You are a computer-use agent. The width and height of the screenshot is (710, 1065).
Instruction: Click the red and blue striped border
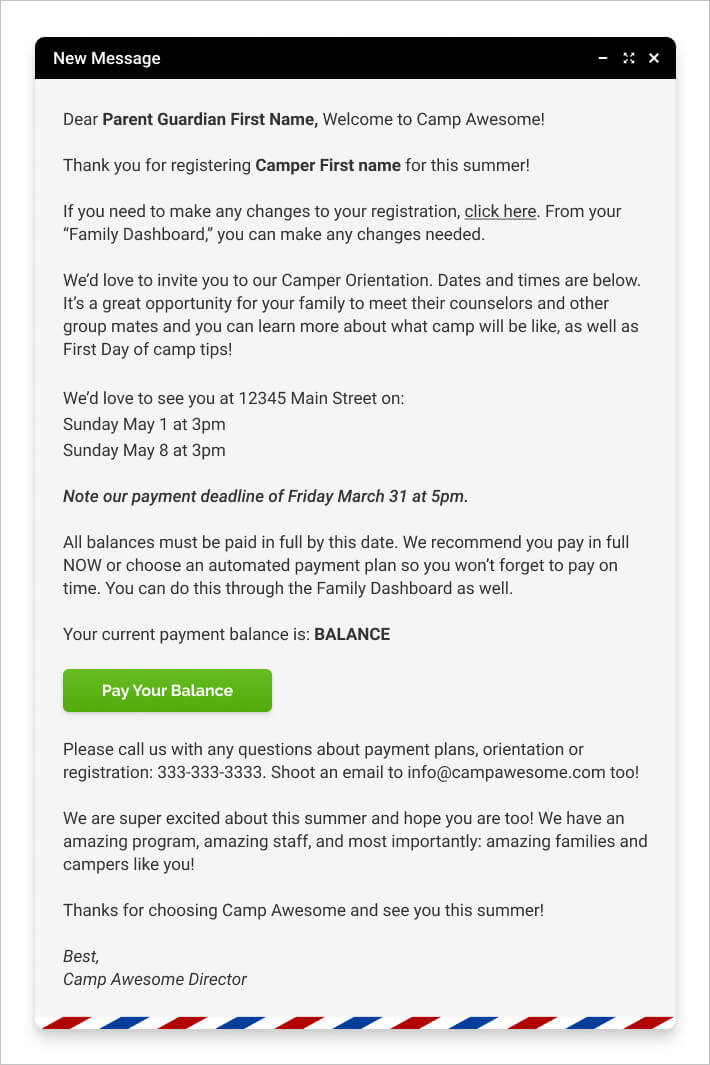355,1022
